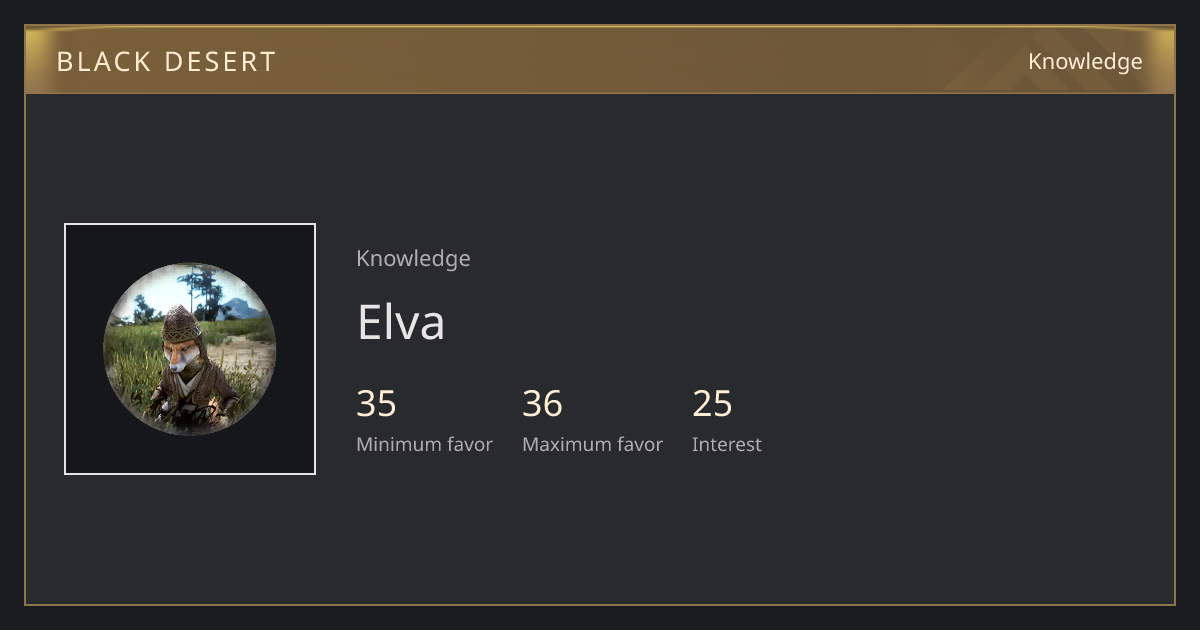Image resolution: width=1200 pixels, height=630 pixels.
Task: Open the Knowledge link in the header
Action: pos(1085,62)
